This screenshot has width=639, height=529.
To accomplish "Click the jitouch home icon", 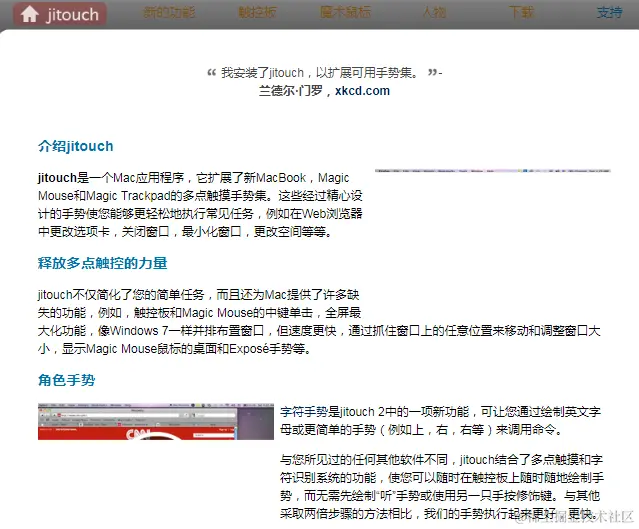I will (x=29, y=14).
